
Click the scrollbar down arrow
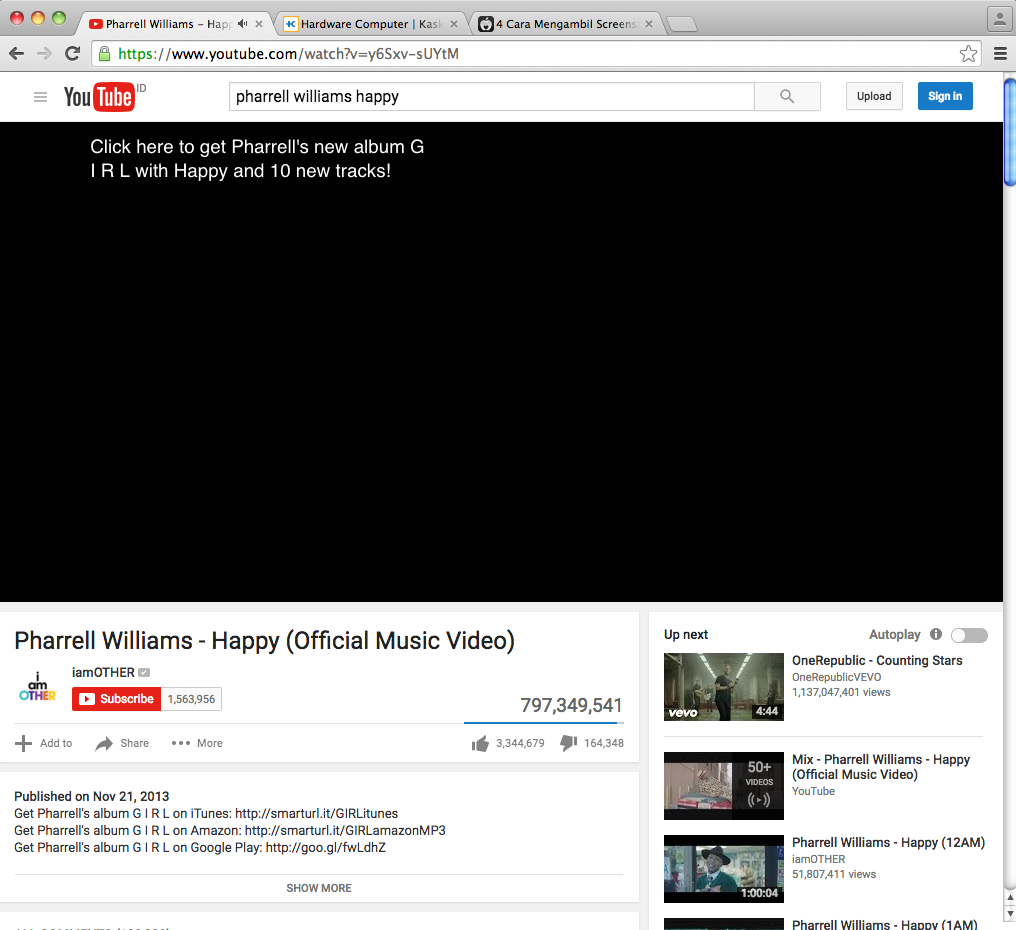click(x=1010, y=914)
